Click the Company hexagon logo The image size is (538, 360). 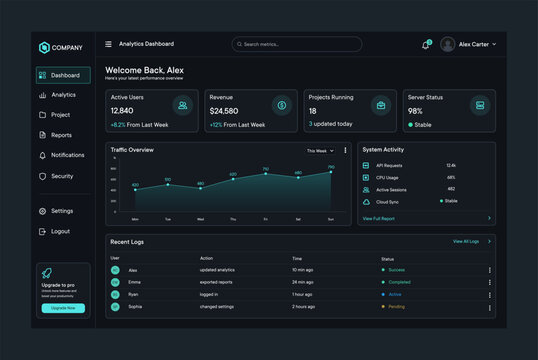(x=44, y=48)
